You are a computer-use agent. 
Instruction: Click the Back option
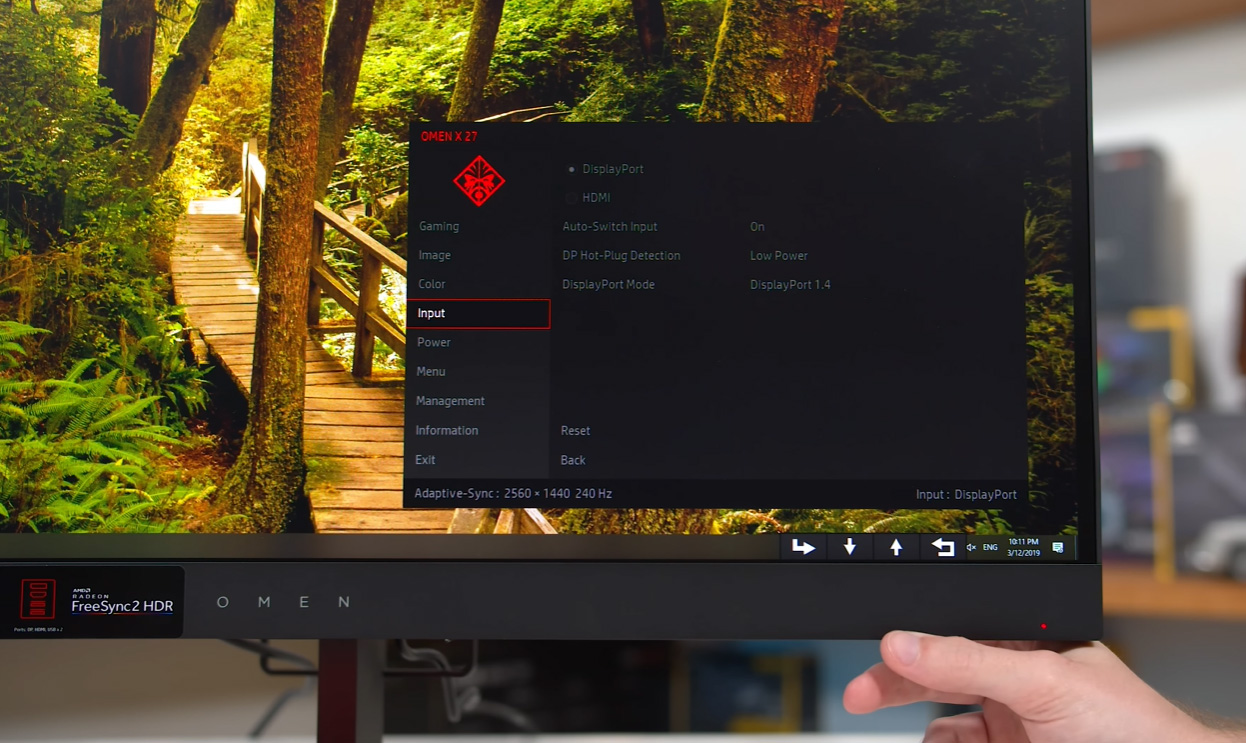(571, 459)
